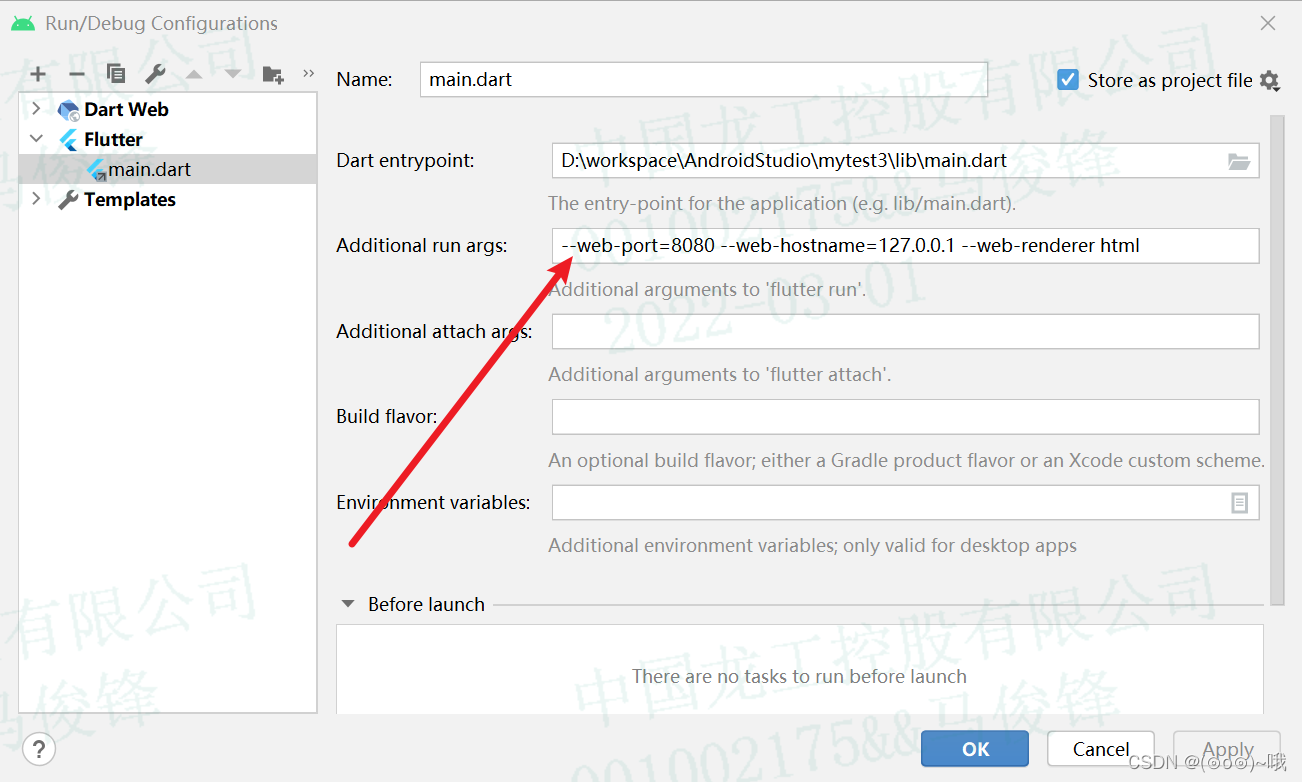Close the Run/Debug Configurations dialog
The width and height of the screenshot is (1302, 782).
click(1268, 23)
